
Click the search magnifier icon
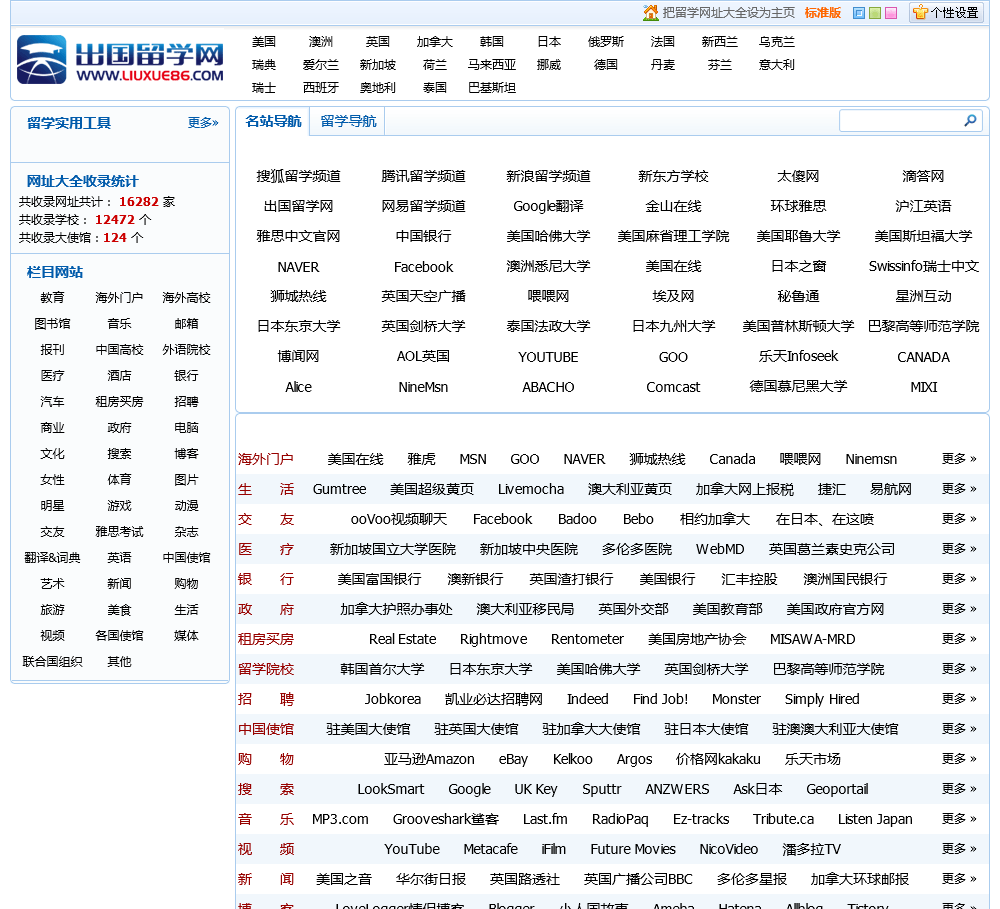click(x=971, y=120)
